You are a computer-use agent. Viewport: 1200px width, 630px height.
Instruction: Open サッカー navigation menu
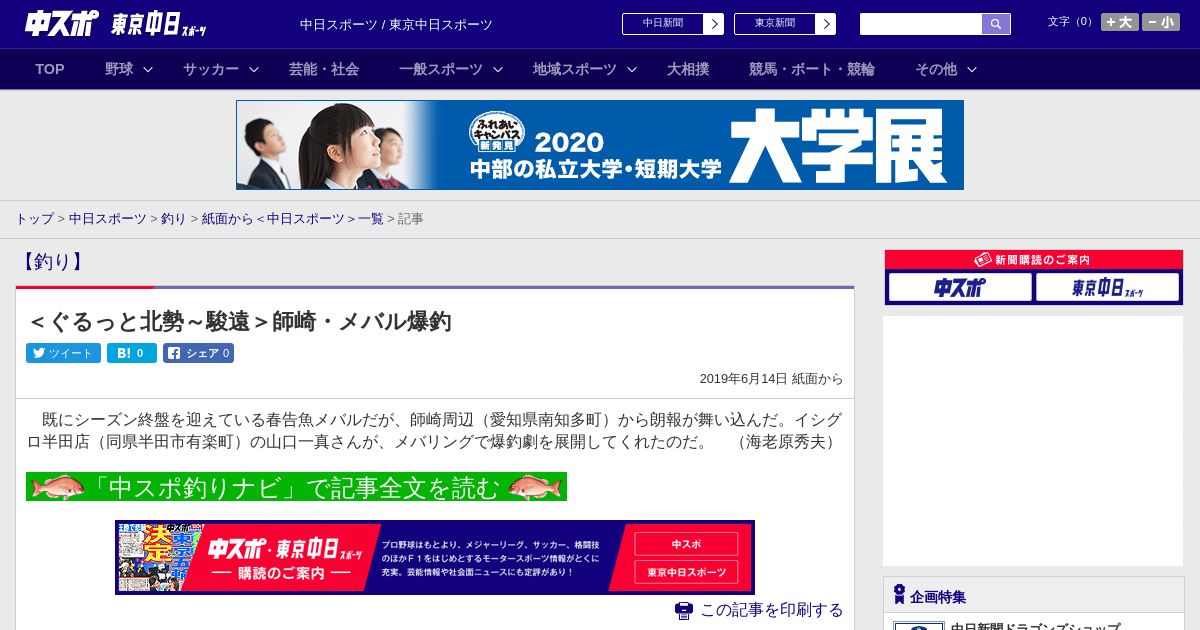point(211,69)
